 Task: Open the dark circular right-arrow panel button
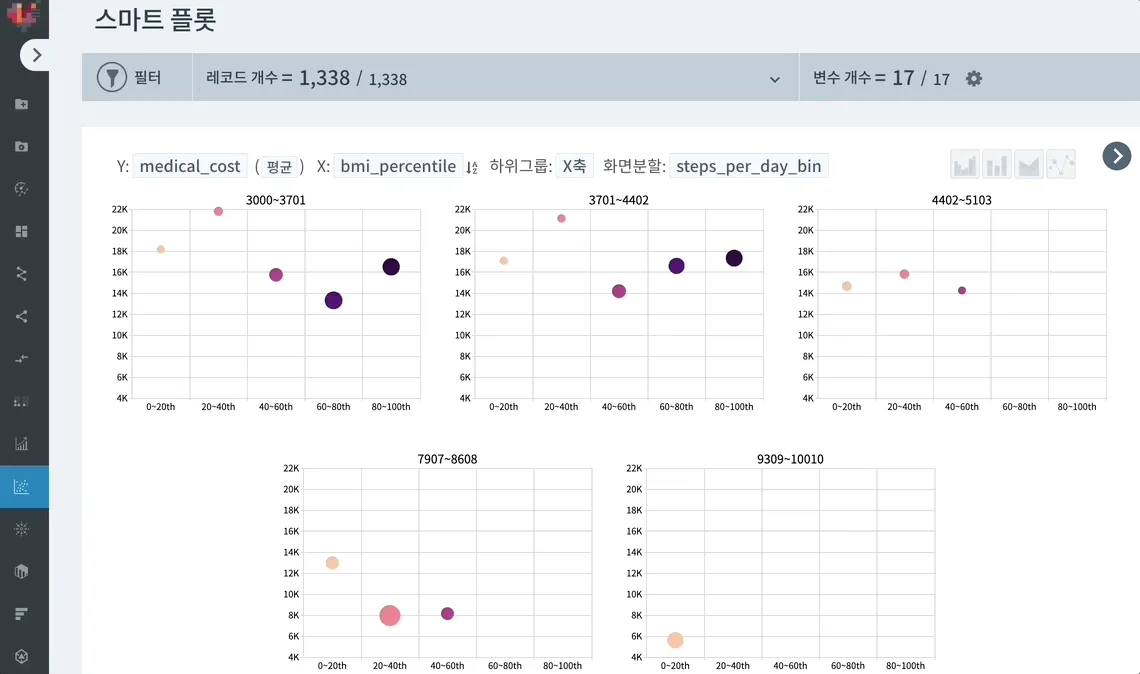pyautogui.click(x=1117, y=156)
